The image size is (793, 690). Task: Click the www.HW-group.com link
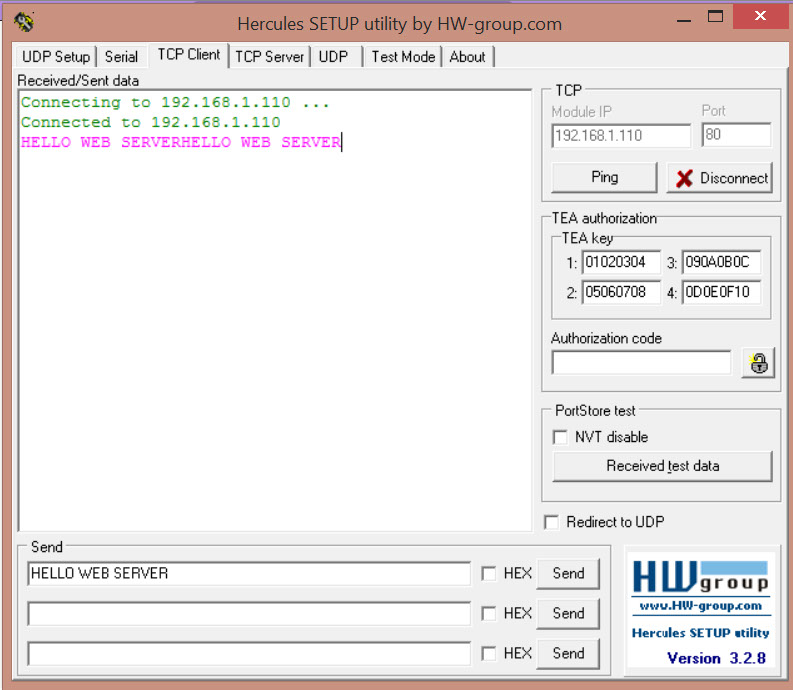click(x=700, y=606)
